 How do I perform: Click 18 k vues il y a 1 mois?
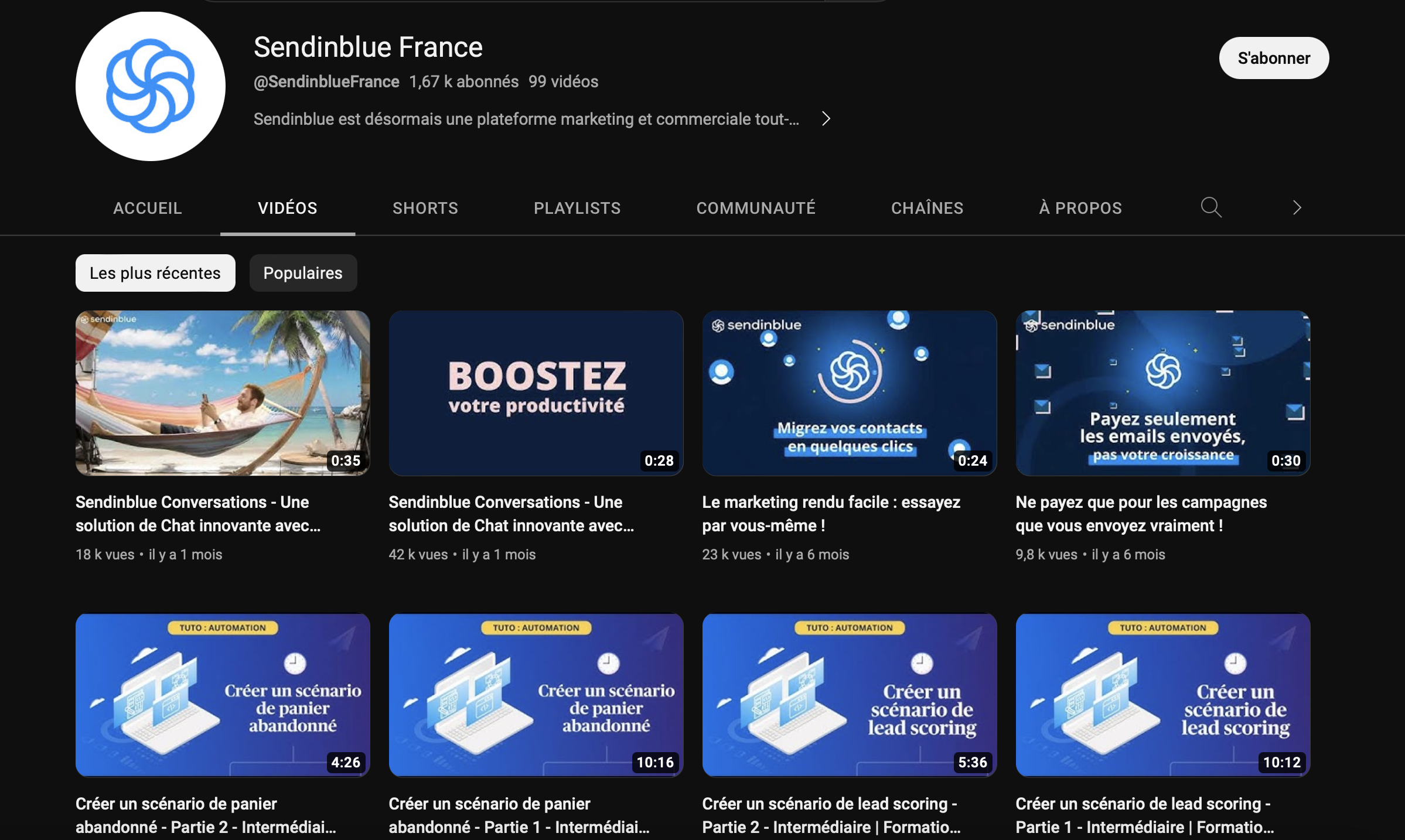(x=149, y=554)
